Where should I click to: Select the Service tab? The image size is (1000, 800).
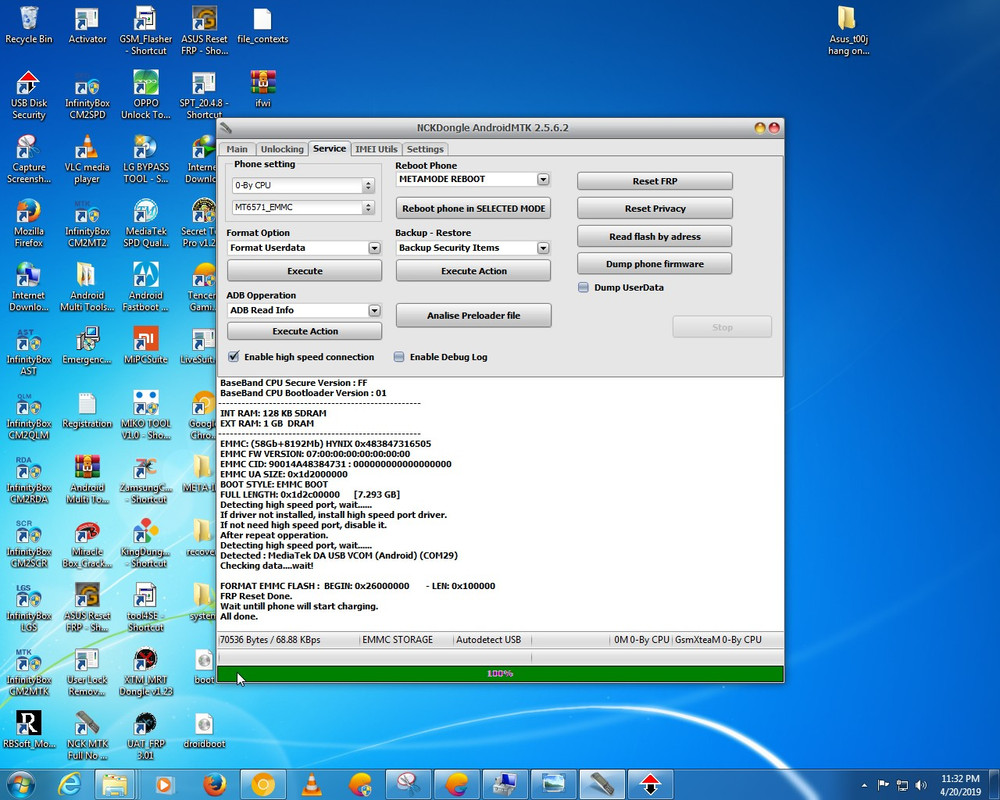330,148
